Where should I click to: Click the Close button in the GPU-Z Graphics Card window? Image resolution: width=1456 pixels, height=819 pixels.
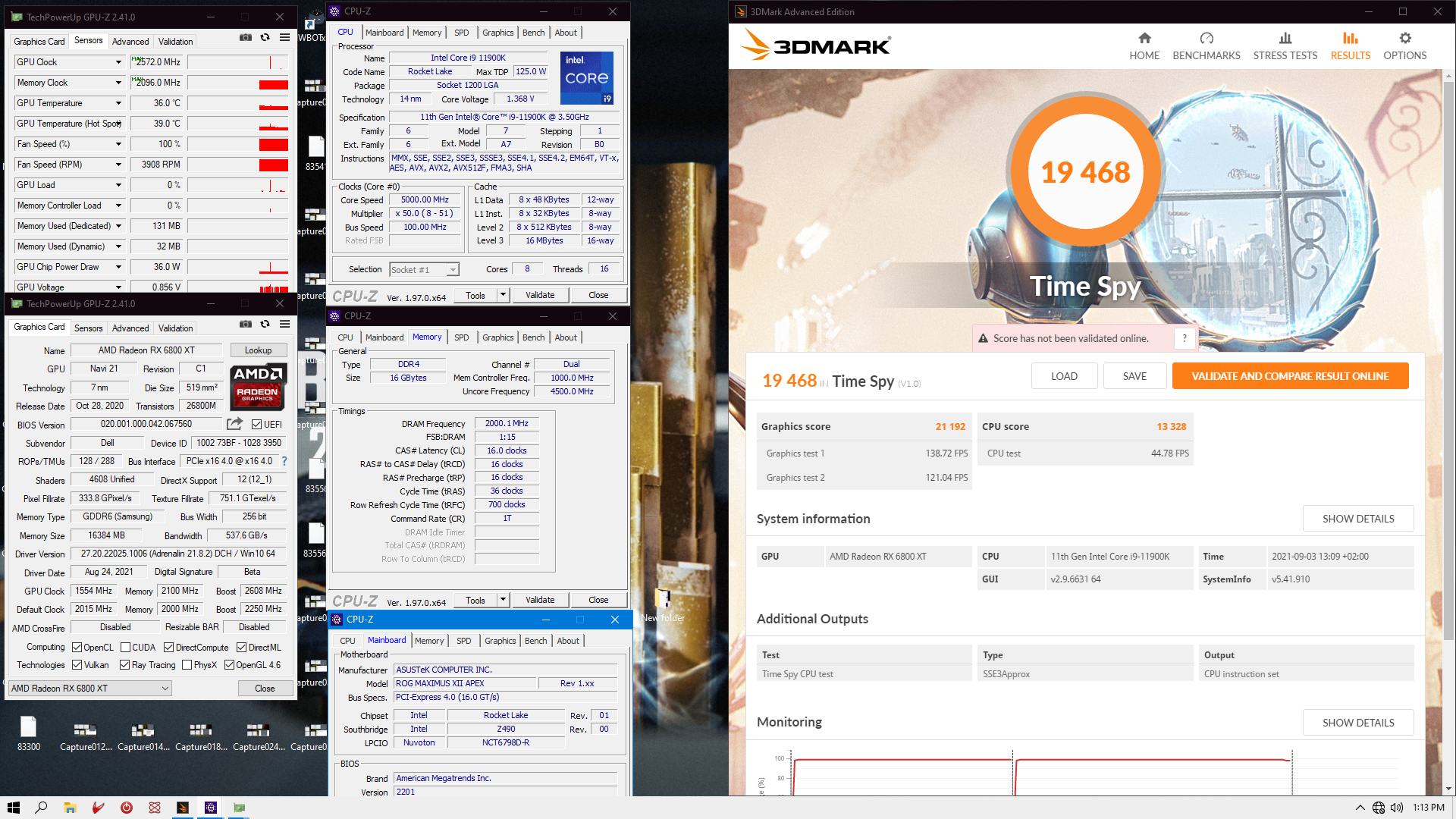tap(265, 688)
